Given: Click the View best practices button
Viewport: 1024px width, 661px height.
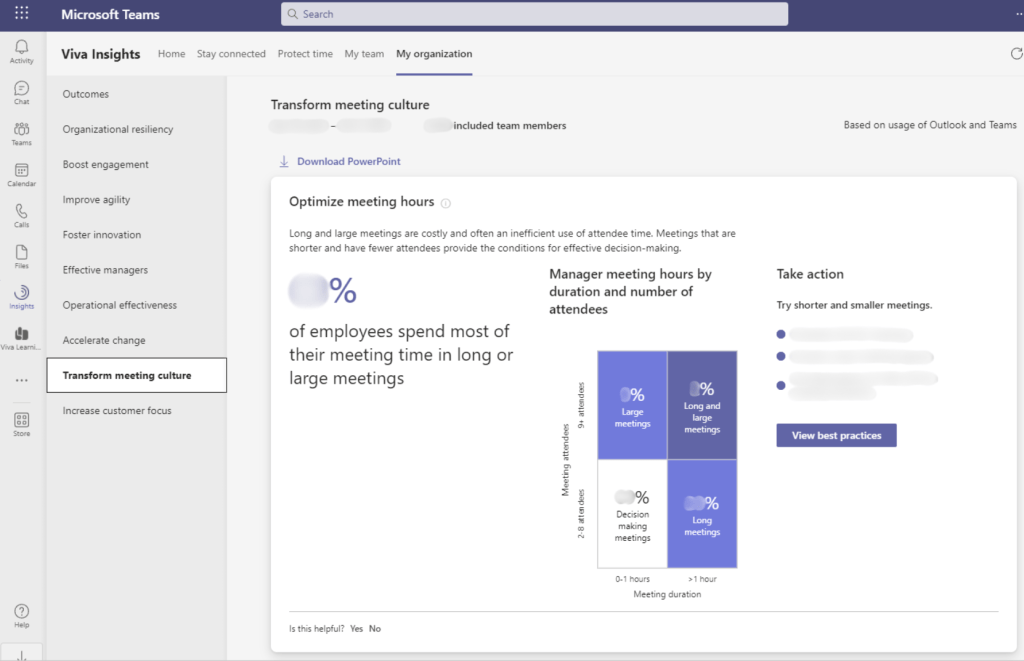Looking at the screenshot, I should coord(836,435).
